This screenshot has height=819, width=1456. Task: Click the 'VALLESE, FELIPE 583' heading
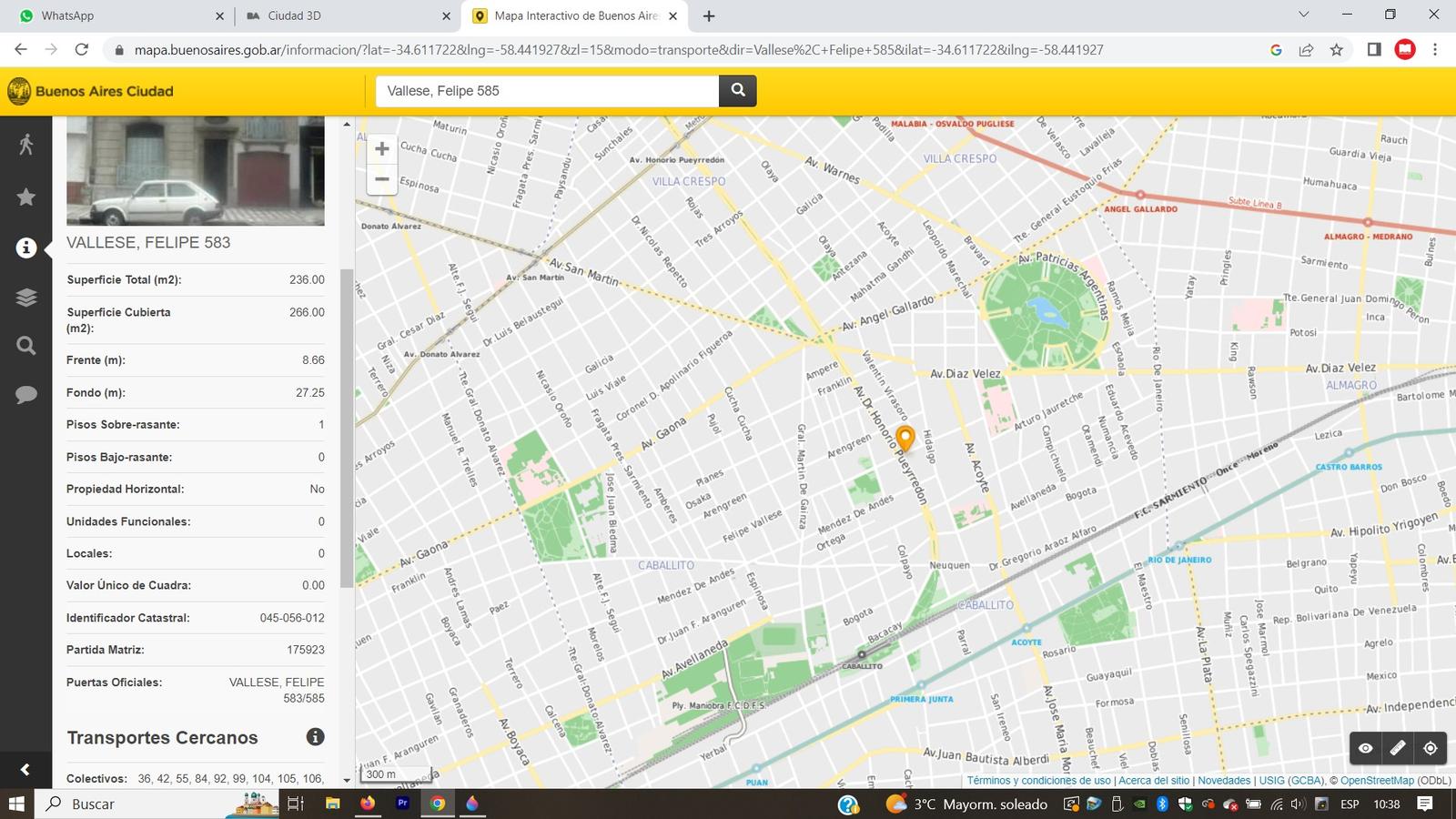coord(148,242)
